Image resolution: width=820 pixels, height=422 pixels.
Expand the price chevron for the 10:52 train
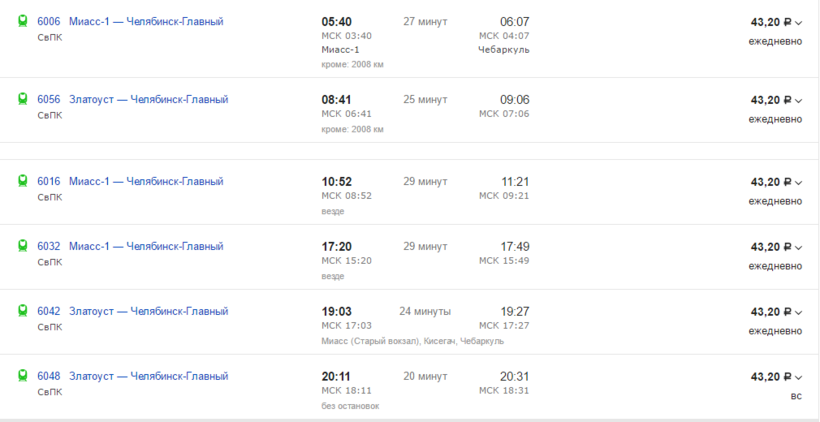798,182
